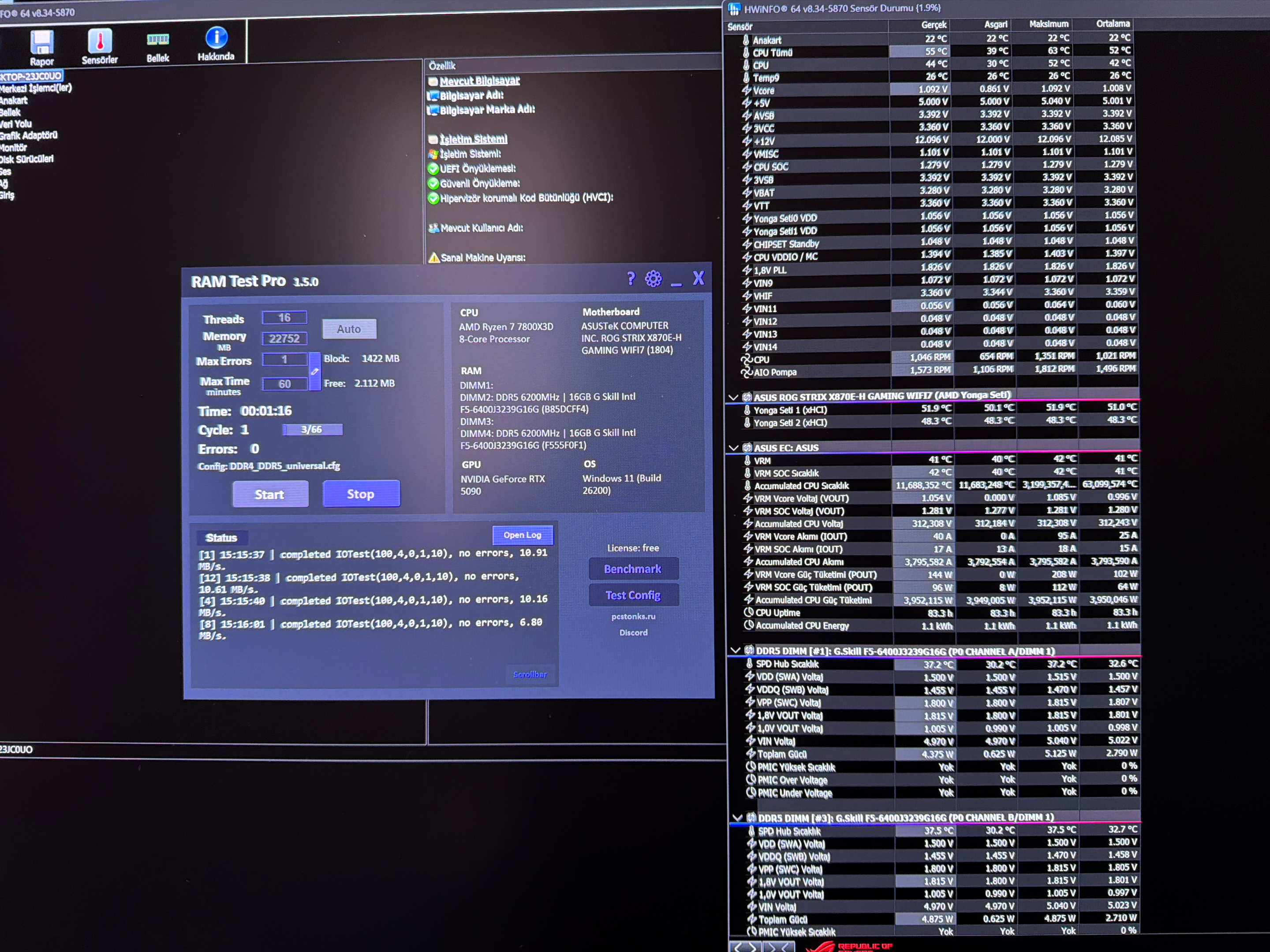
Task: Click the Max Errors field showing 1
Action: (x=285, y=359)
